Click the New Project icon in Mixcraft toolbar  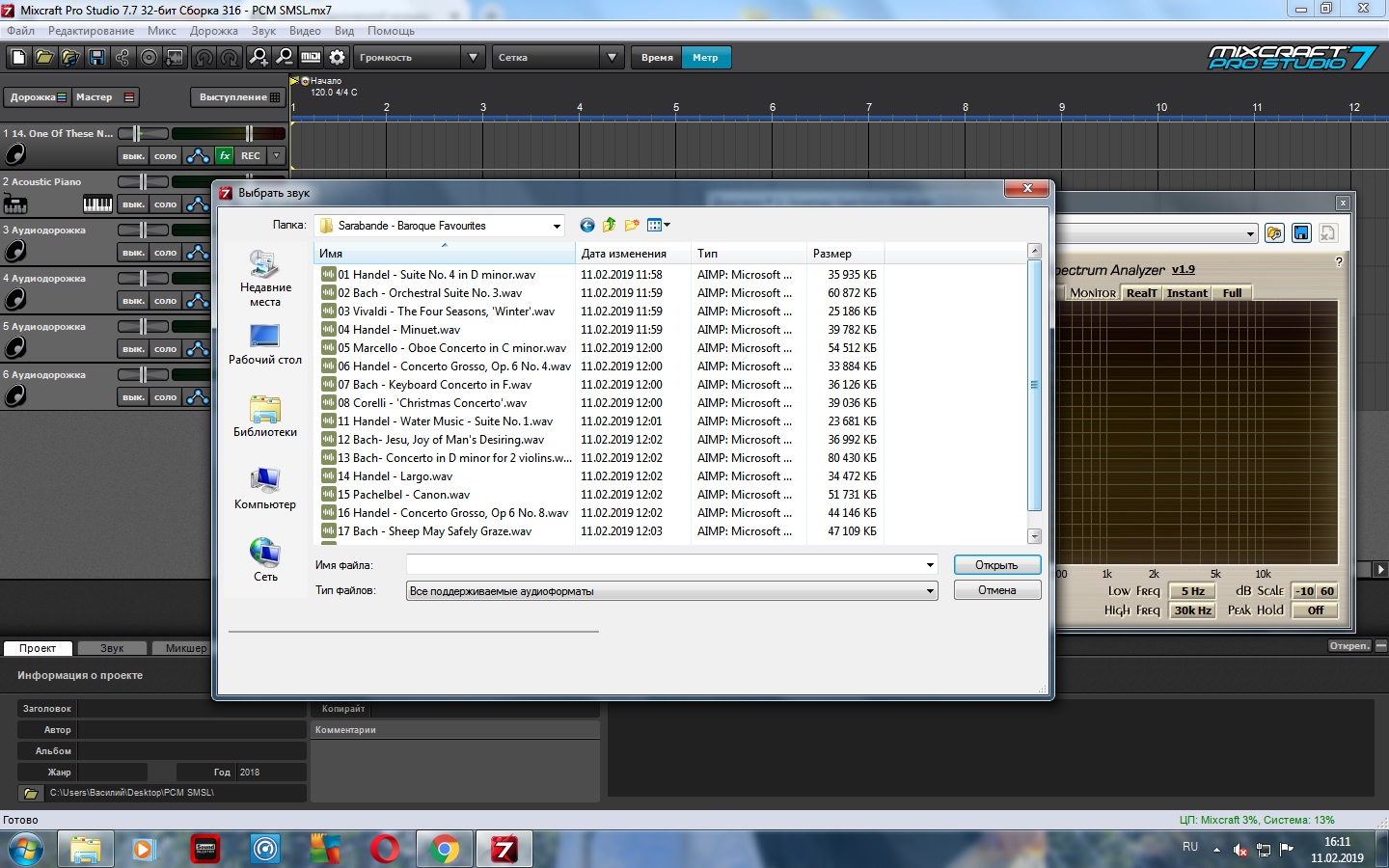click(x=17, y=58)
